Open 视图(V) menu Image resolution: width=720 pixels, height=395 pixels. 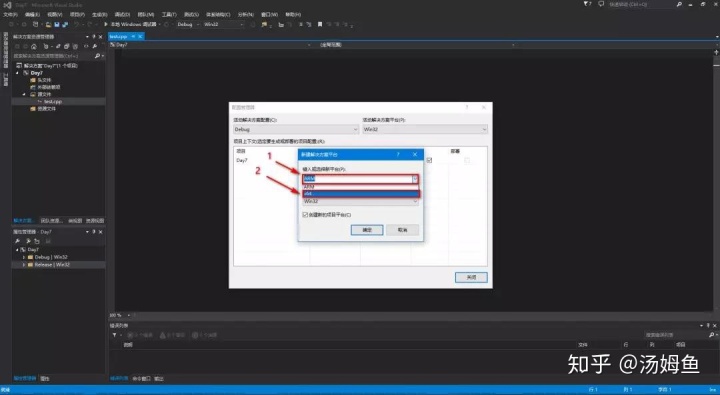coord(55,15)
